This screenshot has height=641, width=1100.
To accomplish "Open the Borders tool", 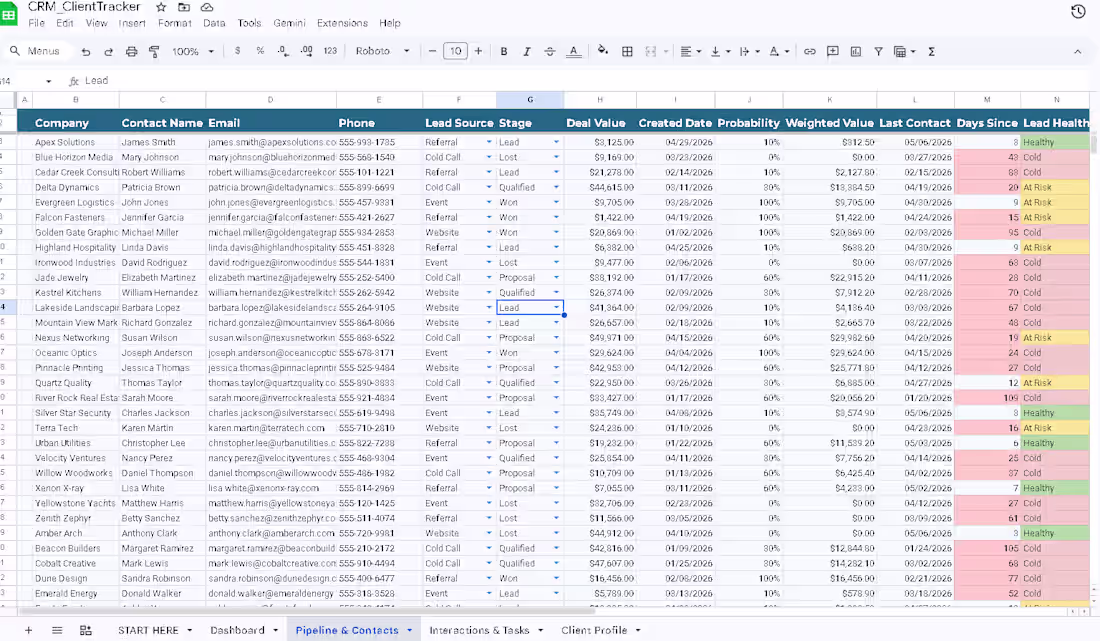I will (627, 51).
